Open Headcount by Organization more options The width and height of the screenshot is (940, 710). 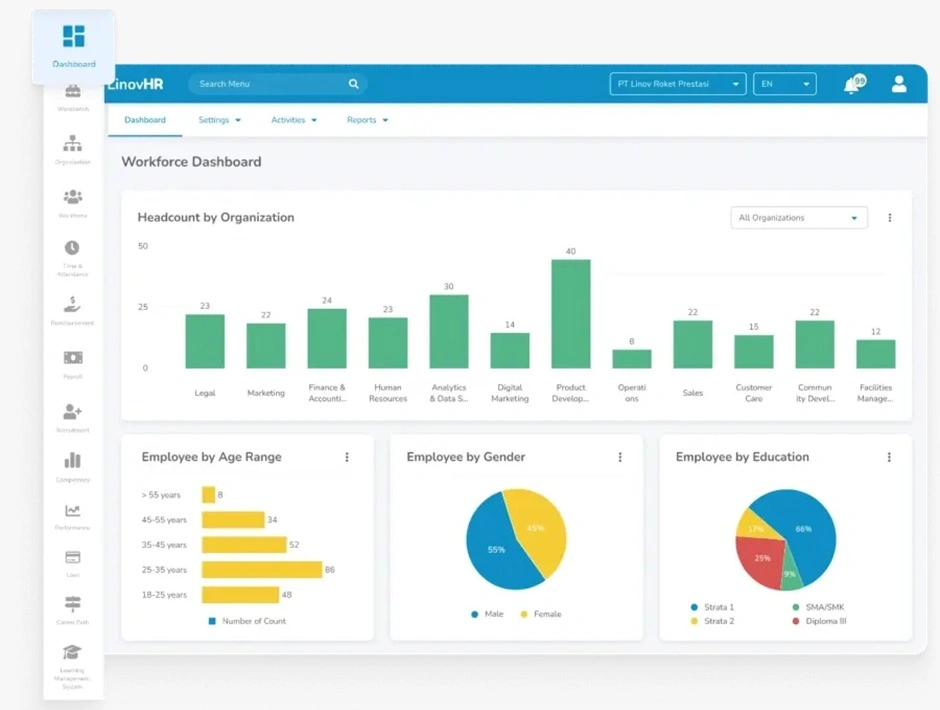(x=890, y=218)
